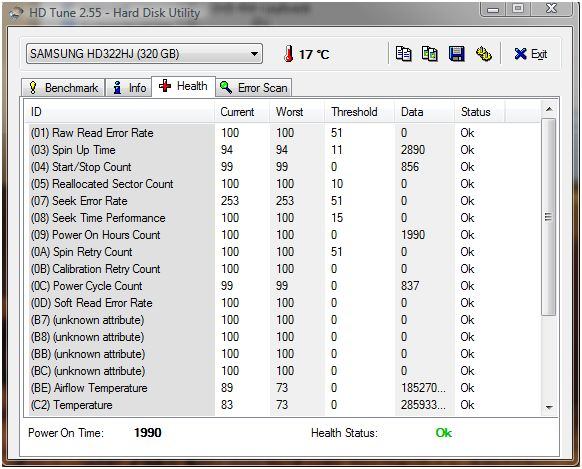Close the HD Tune window
Screen dimensions: 582x469
(552, 9)
